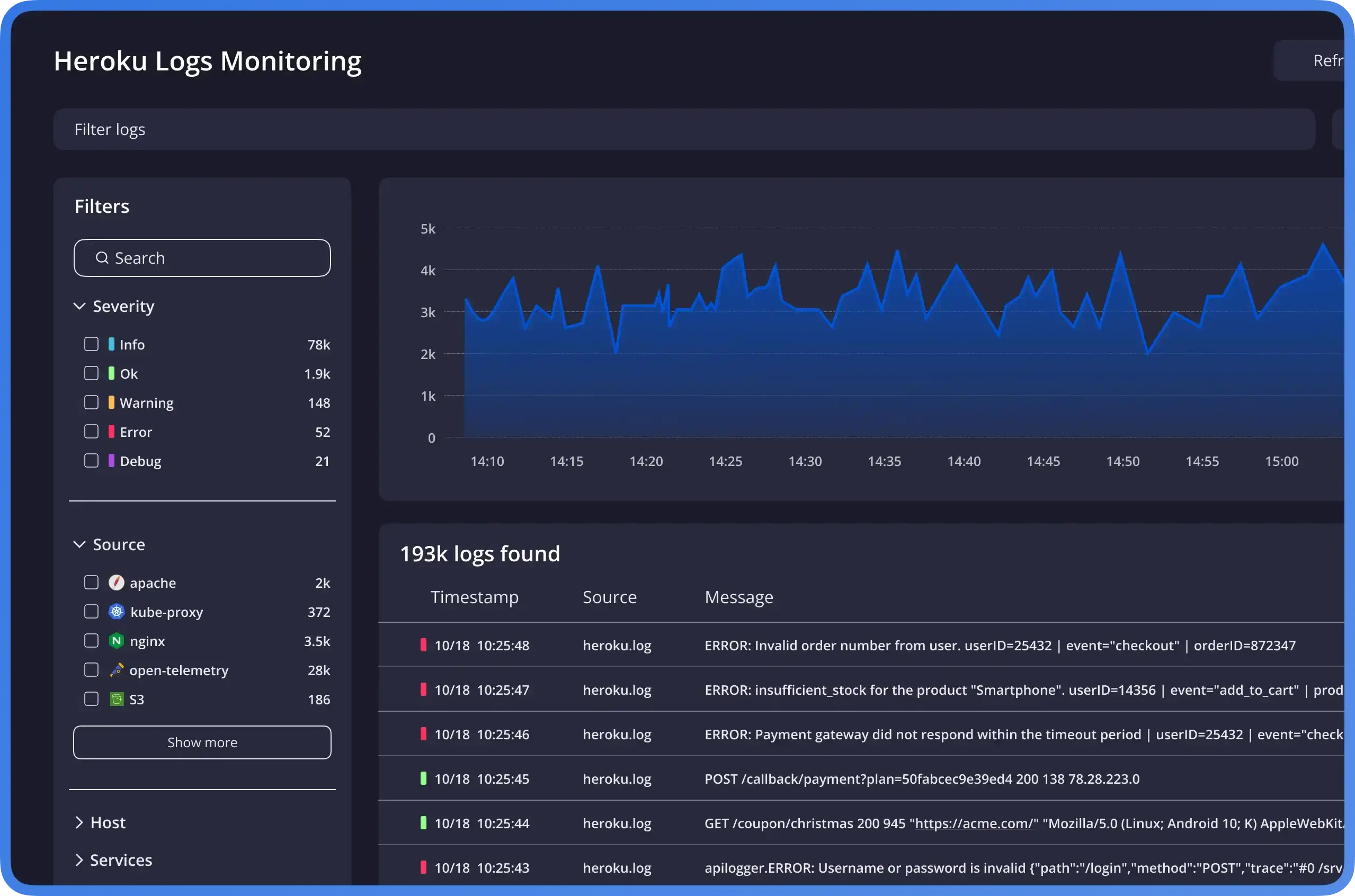
Task: Click the orange Warning color swatch
Action: coord(111,402)
